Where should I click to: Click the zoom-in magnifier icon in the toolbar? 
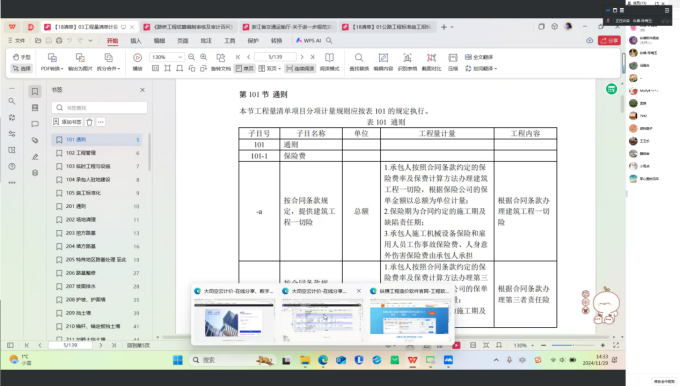203,57
